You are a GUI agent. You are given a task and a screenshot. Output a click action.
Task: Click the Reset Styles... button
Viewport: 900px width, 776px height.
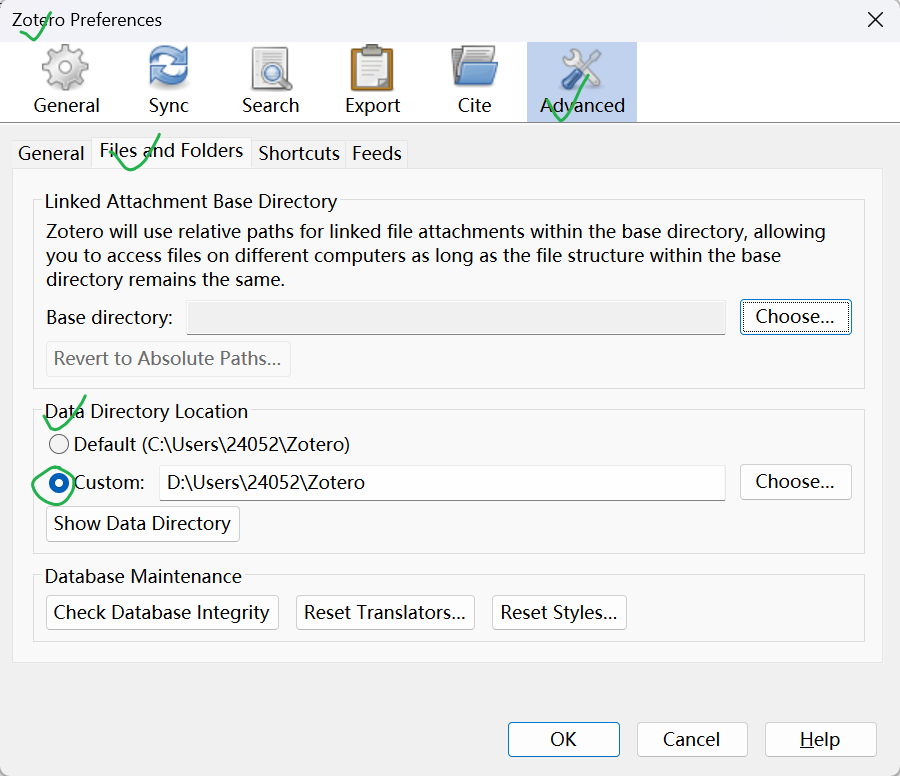559,613
